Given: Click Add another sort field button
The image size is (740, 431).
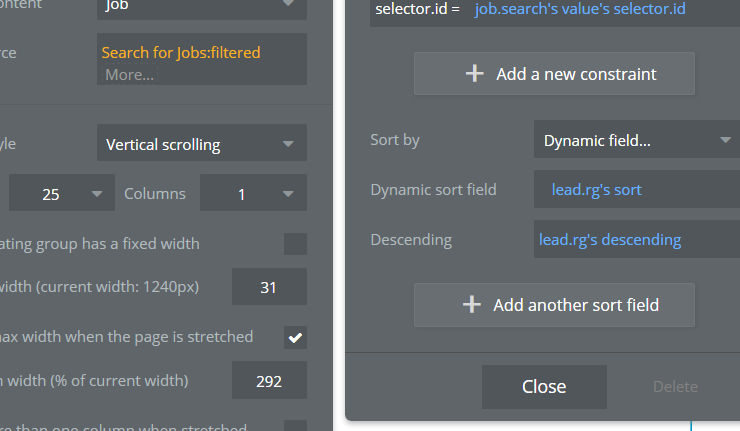Looking at the screenshot, I should click(x=554, y=305).
